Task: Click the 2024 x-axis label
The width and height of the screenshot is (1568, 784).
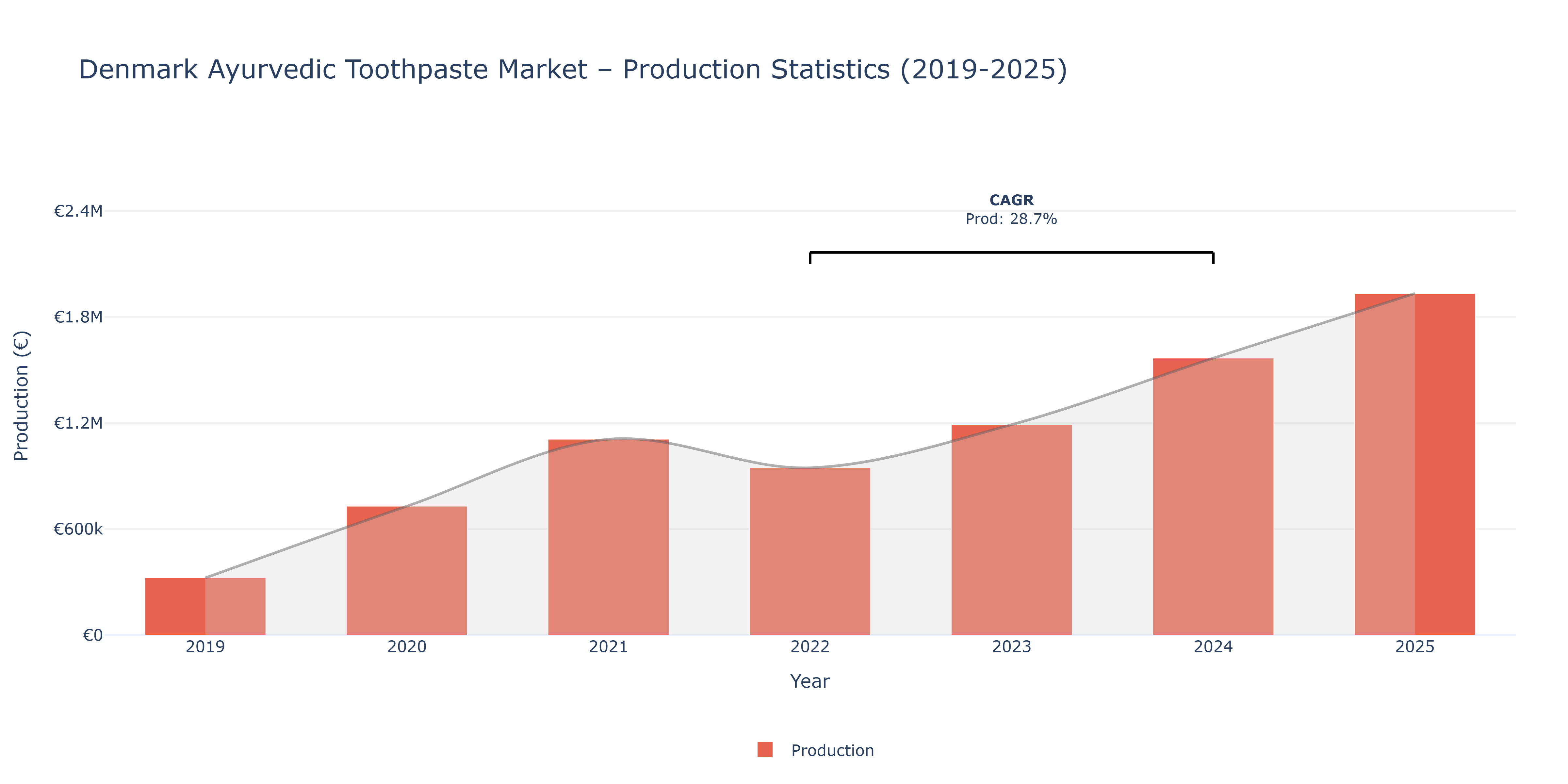Action: (1213, 646)
